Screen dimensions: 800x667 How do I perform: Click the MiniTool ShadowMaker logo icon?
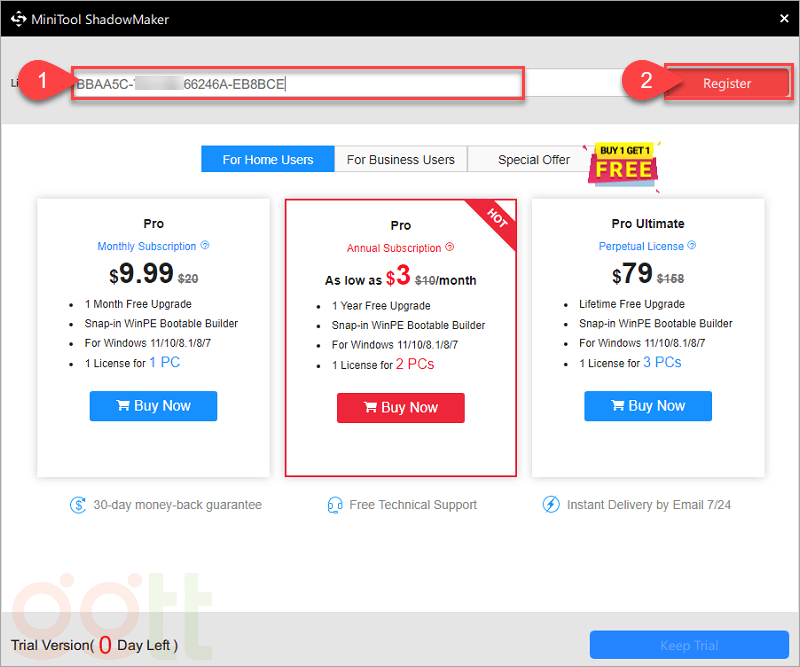[18, 17]
